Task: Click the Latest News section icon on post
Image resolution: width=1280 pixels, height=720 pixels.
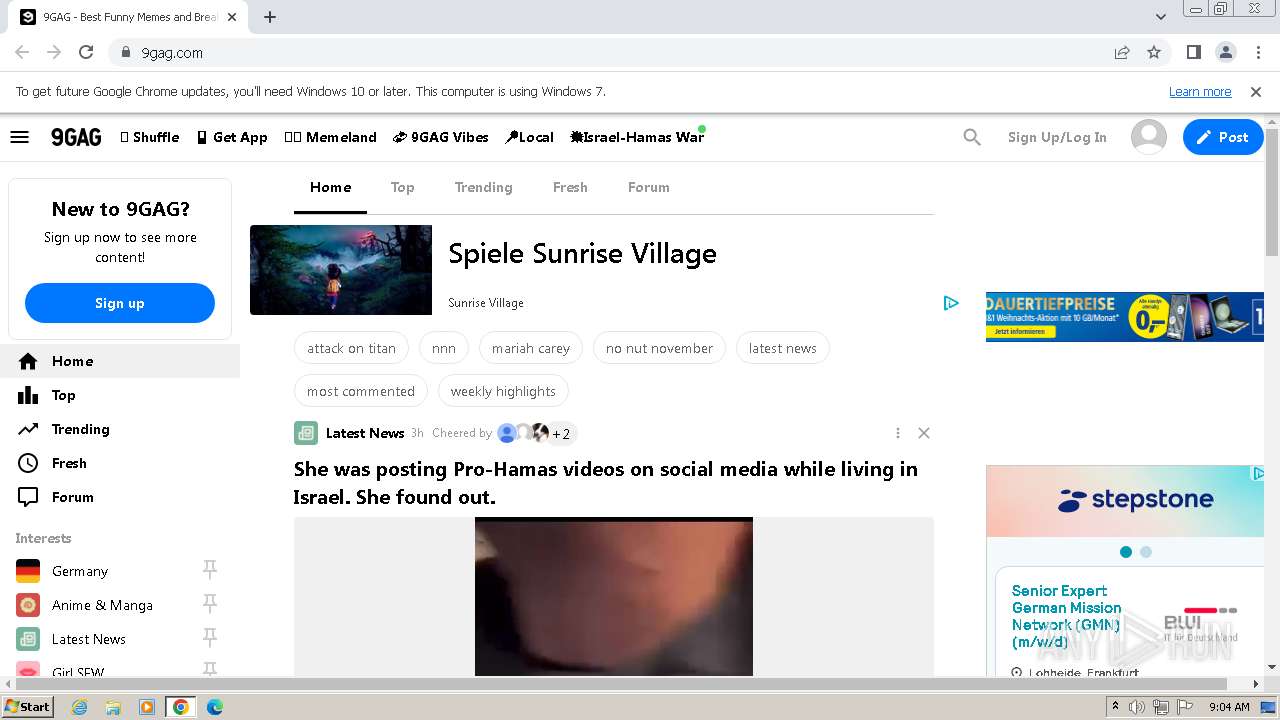Action: point(306,433)
